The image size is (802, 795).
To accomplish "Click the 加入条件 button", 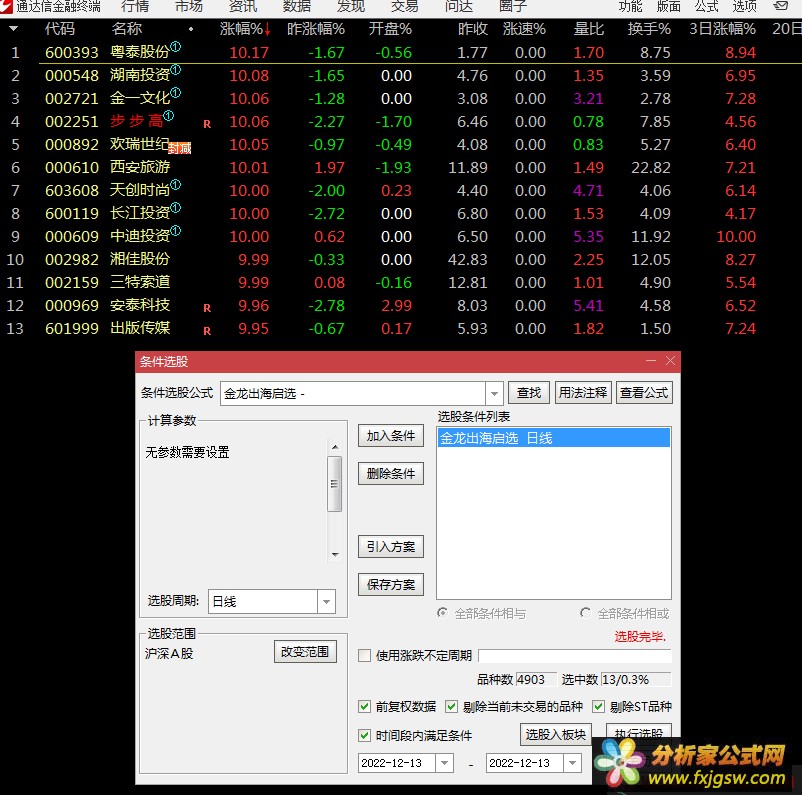I will [391, 436].
